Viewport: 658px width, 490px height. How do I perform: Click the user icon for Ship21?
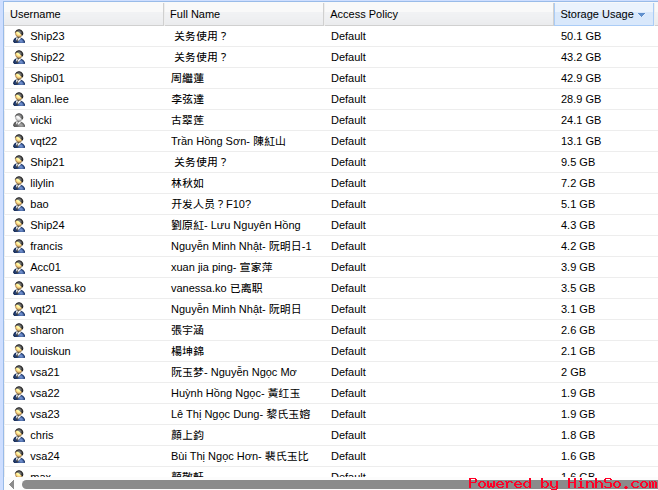tap(19, 162)
